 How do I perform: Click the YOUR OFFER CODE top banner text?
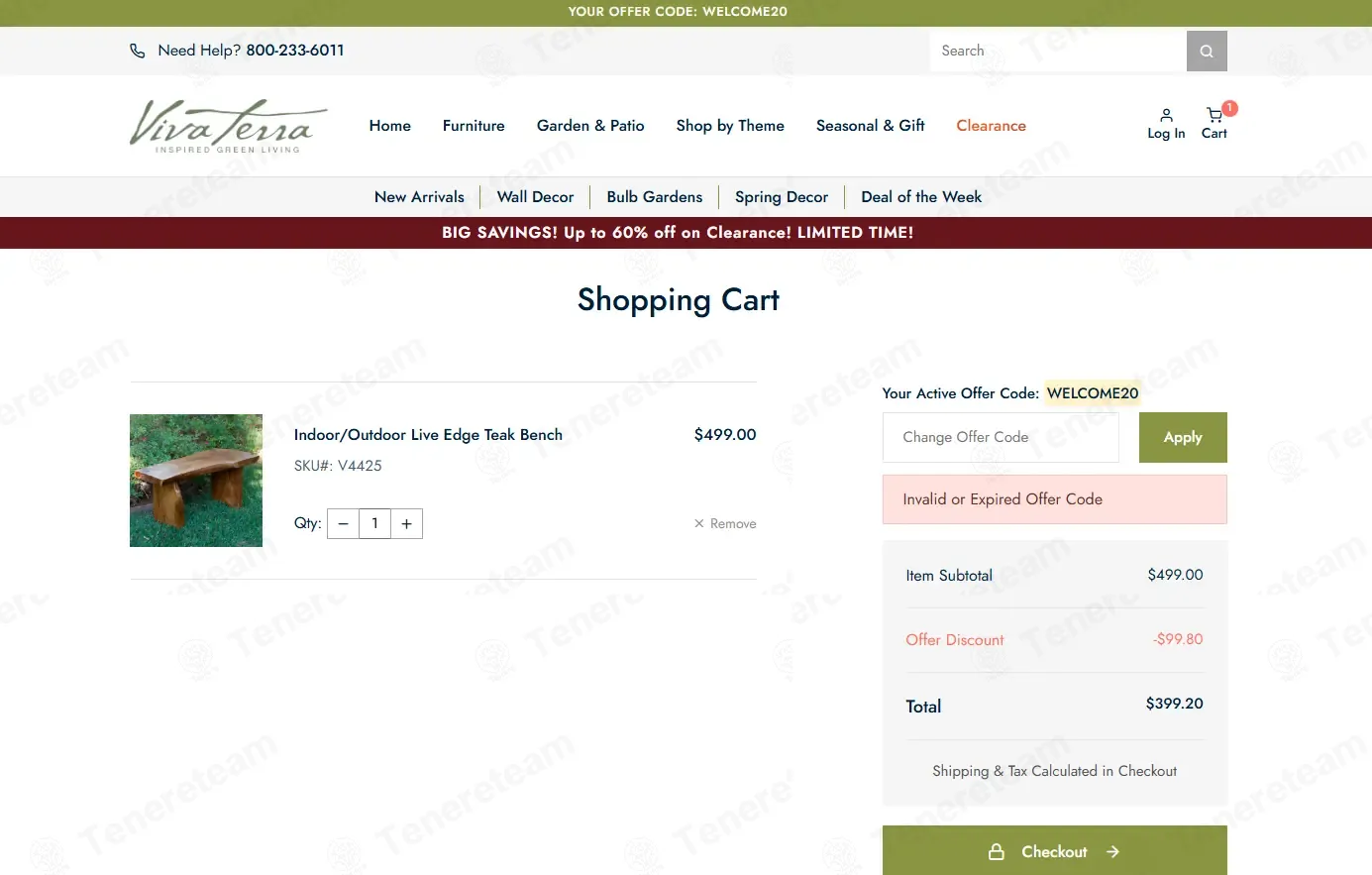point(678,12)
